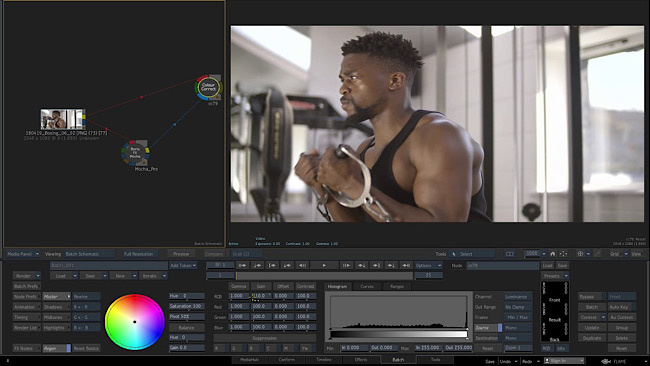650x366 pixels.
Task: Click the split-view layout icon
Action: pos(510,254)
